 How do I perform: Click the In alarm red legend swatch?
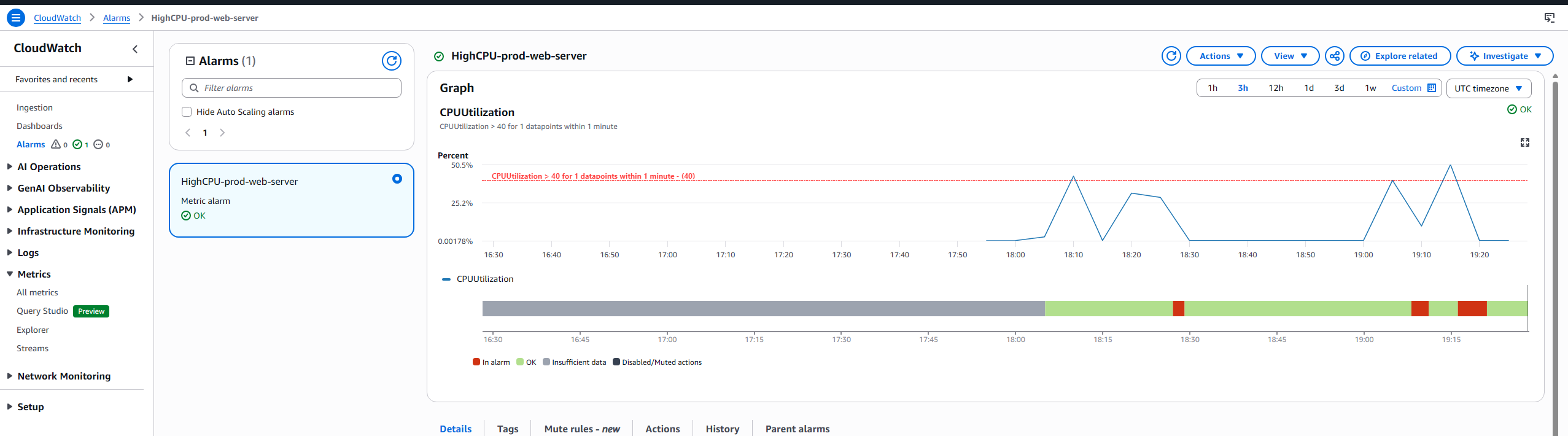tap(476, 362)
